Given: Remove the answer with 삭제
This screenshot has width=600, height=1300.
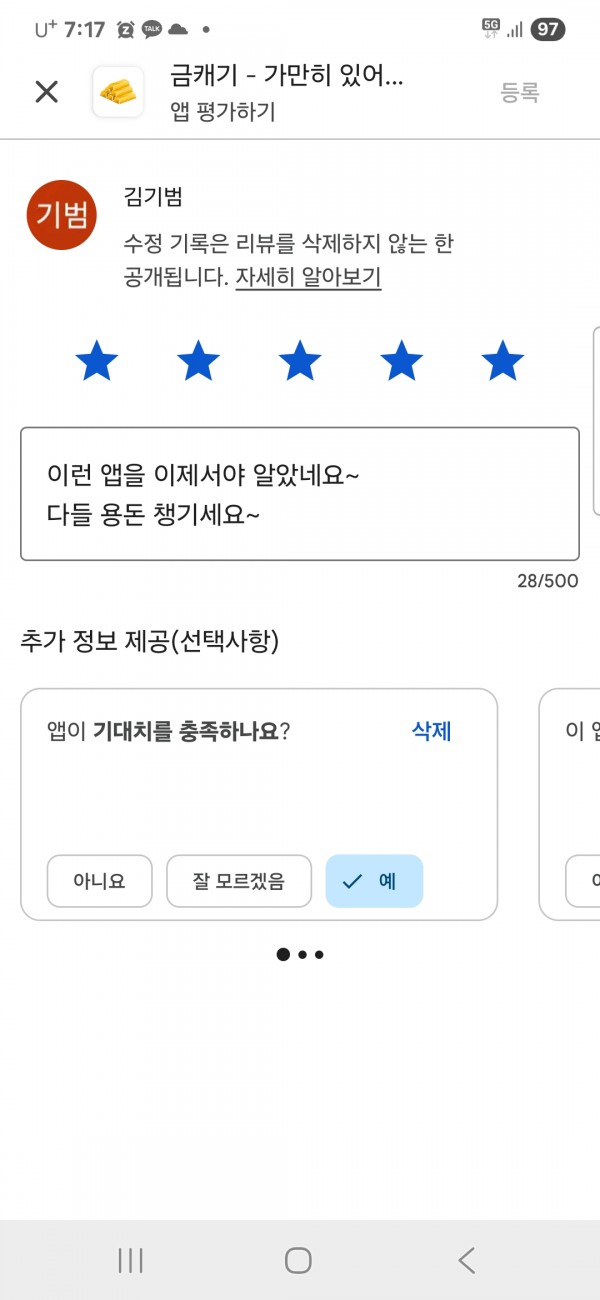Looking at the screenshot, I should 432,731.
